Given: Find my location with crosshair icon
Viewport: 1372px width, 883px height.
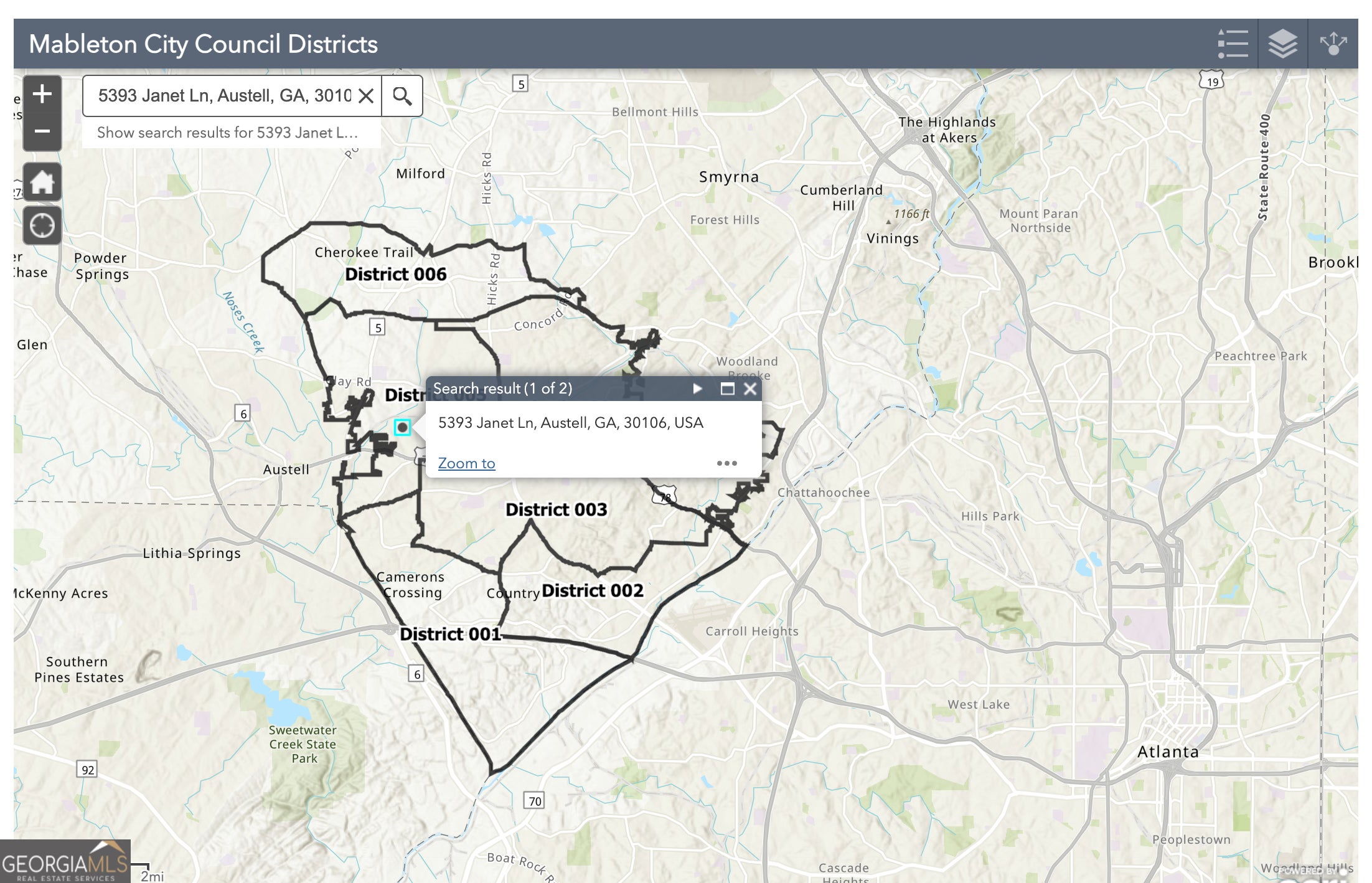Looking at the screenshot, I should (42, 225).
